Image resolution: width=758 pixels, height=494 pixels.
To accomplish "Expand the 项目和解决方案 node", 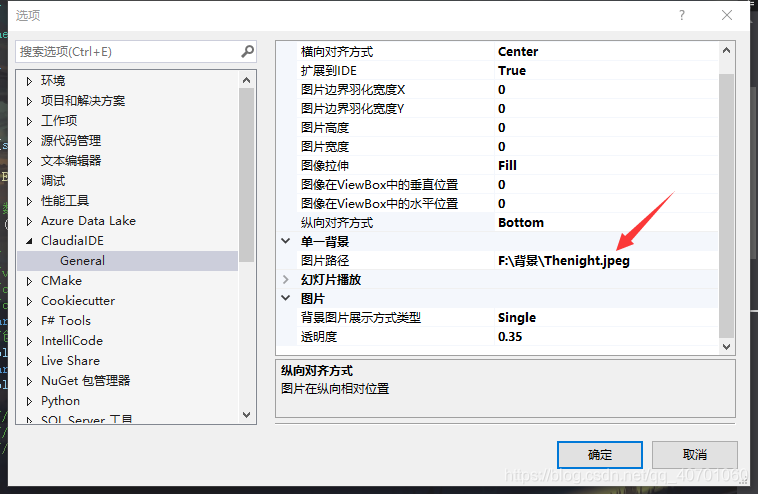I will (x=29, y=101).
